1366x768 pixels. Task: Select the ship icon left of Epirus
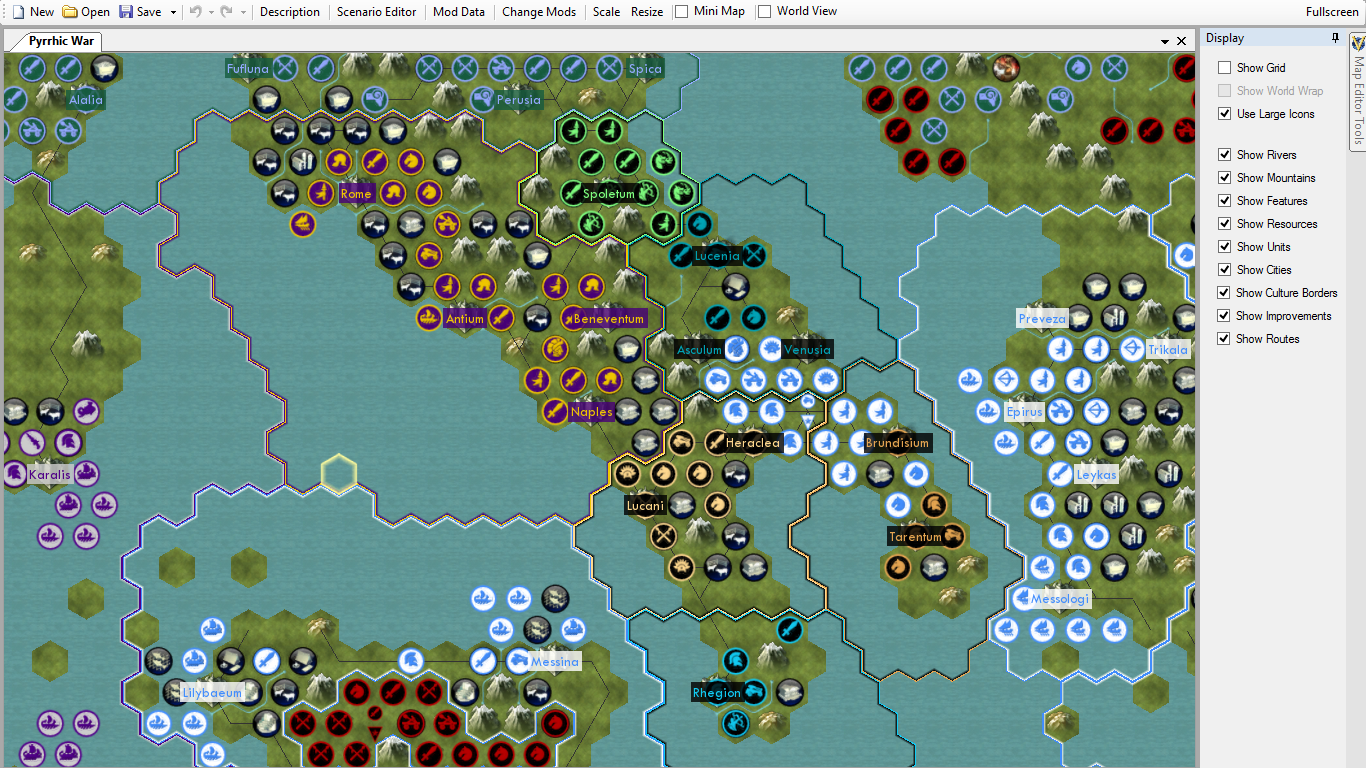(x=988, y=411)
